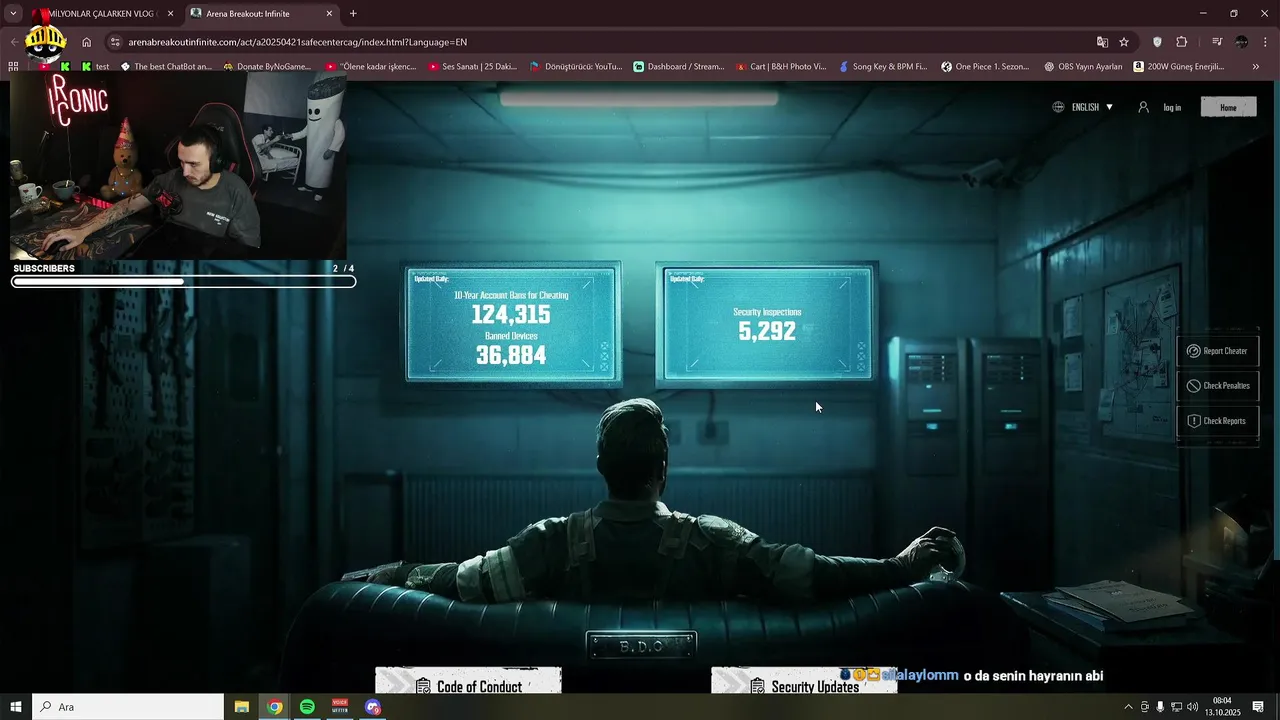Show hidden system tray icons

click(1128, 707)
